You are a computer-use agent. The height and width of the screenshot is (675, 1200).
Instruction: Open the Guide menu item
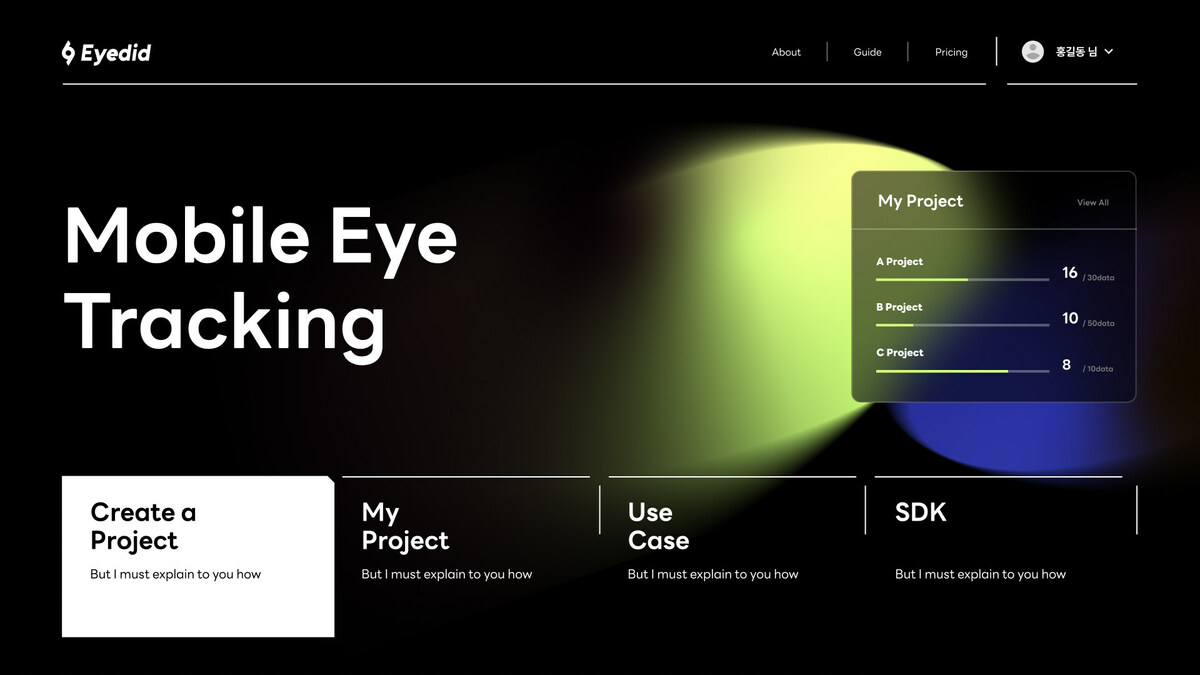pyautogui.click(x=867, y=52)
